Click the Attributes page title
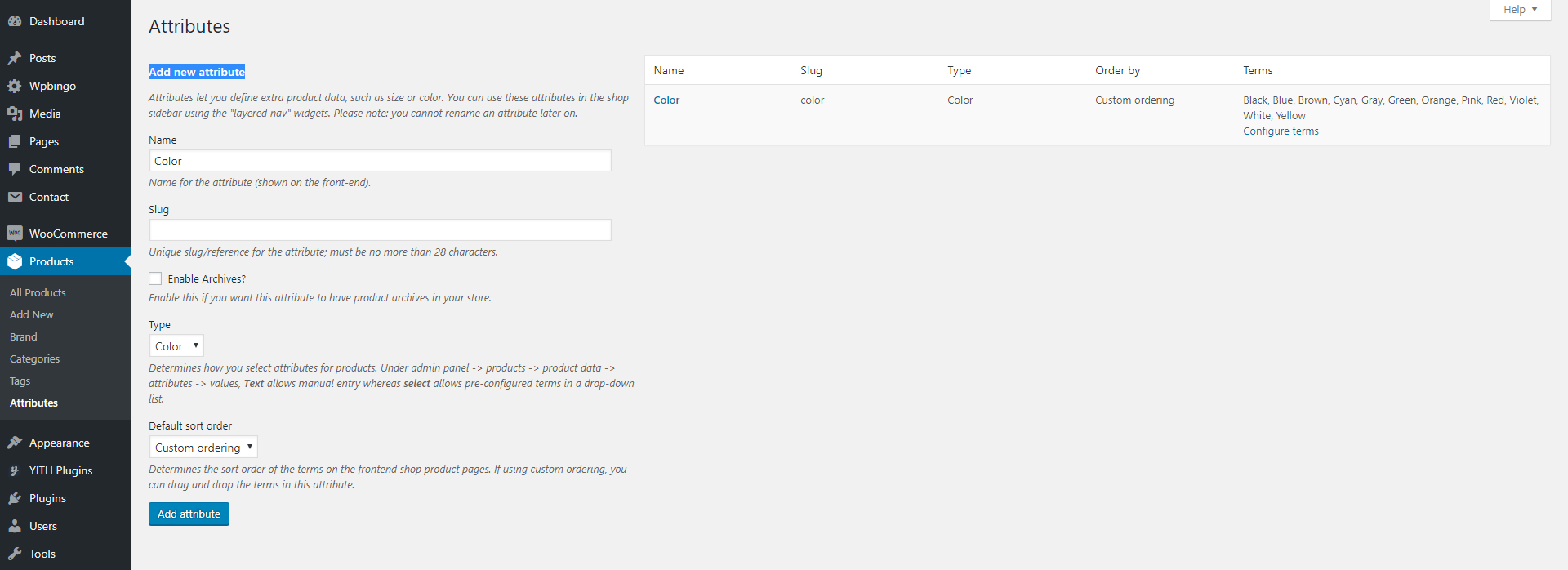 [189, 26]
